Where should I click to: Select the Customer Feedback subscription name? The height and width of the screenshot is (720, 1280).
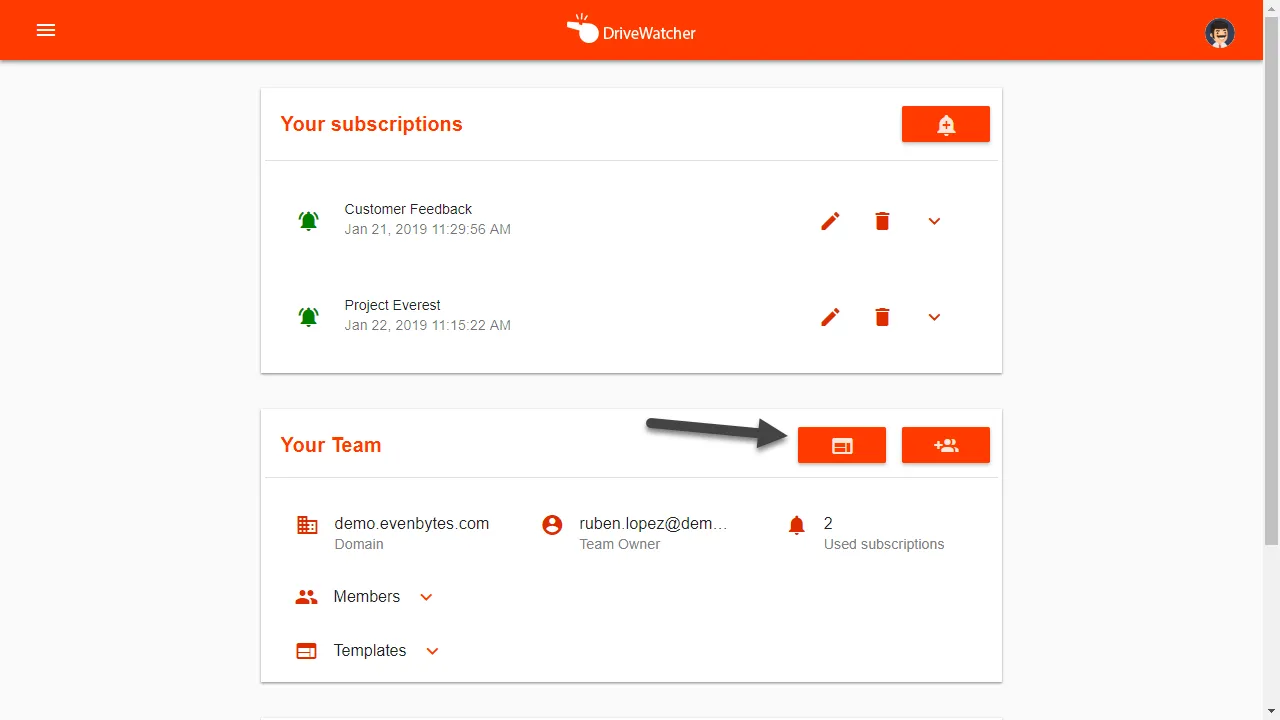(x=408, y=209)
